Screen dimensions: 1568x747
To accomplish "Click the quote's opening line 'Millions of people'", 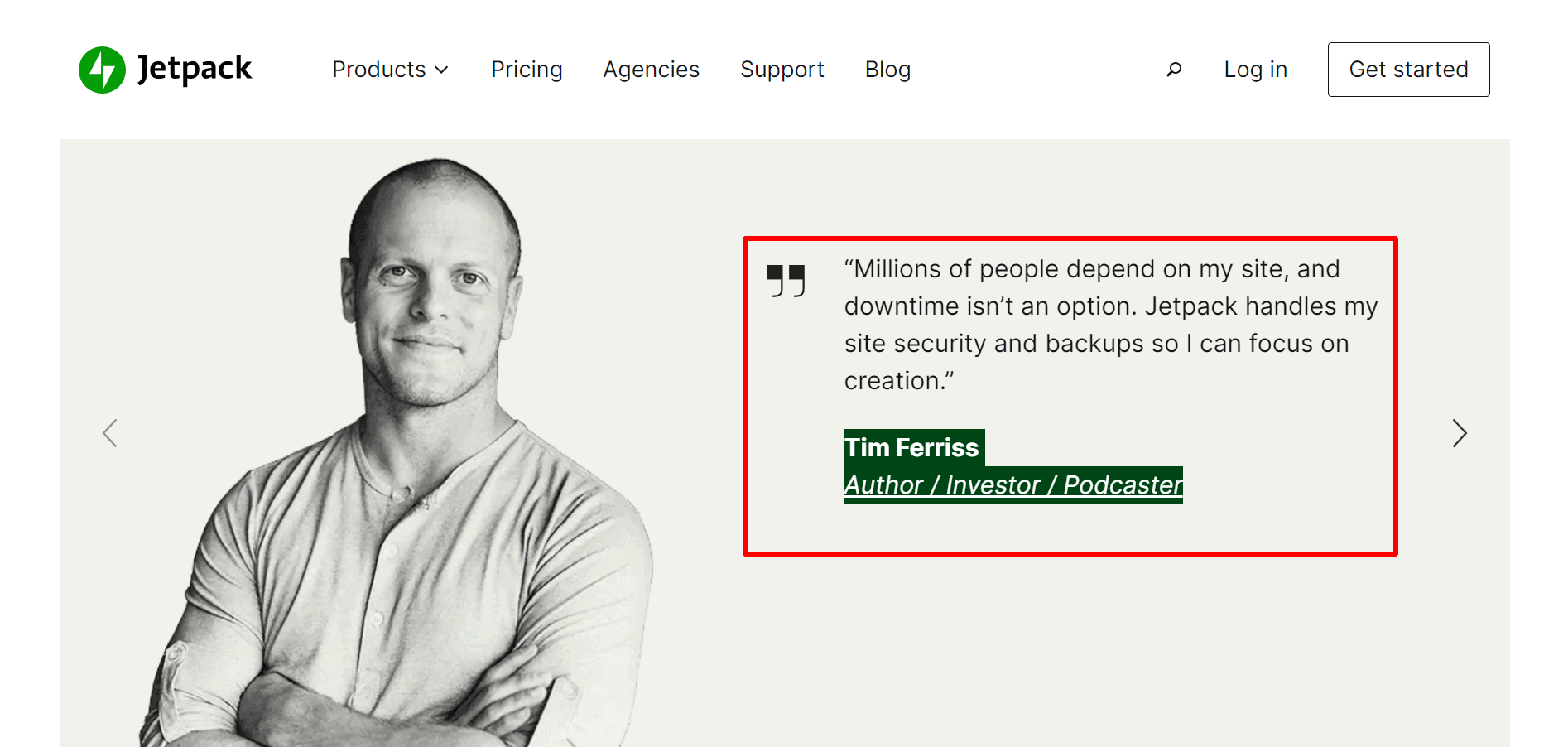I will [x=951, y=269].
